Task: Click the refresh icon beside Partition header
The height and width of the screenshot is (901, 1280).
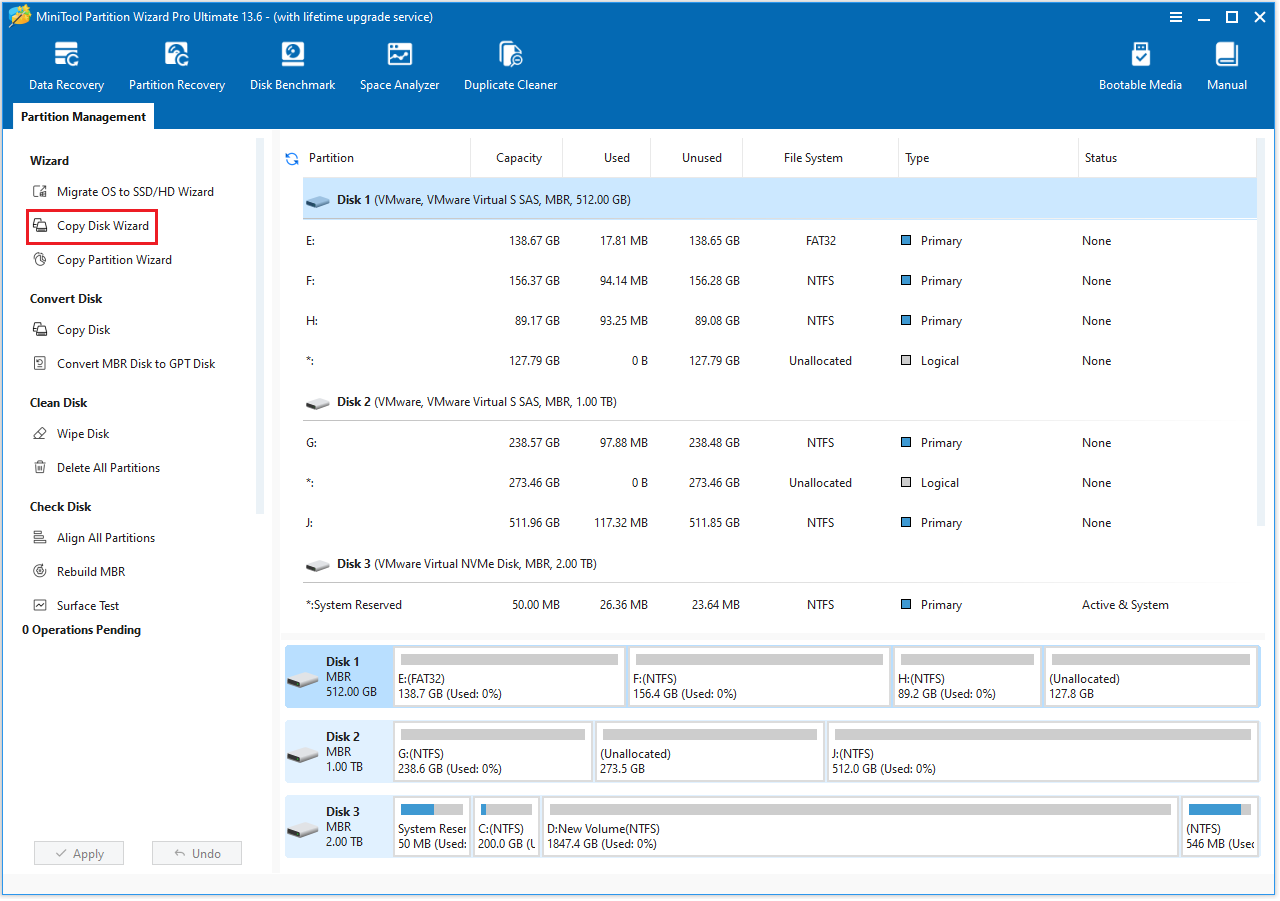Action: [292, 158]
